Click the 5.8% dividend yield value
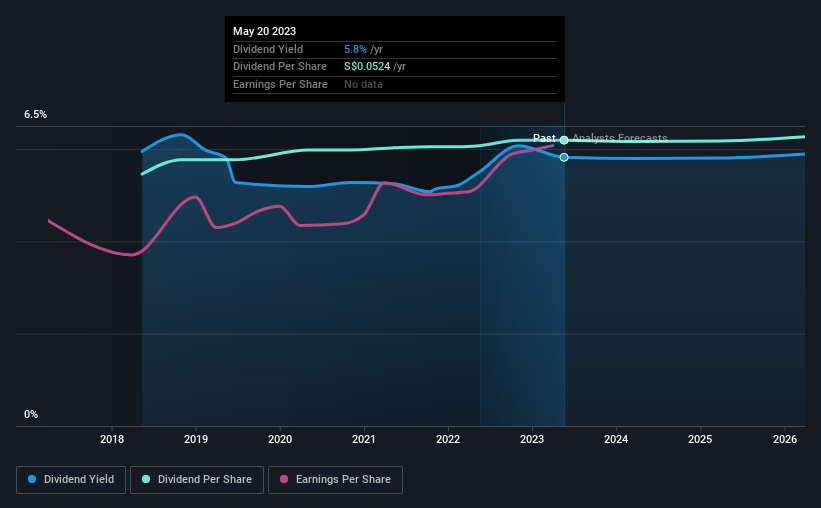 pyautogui.click(x=355, y=49)
